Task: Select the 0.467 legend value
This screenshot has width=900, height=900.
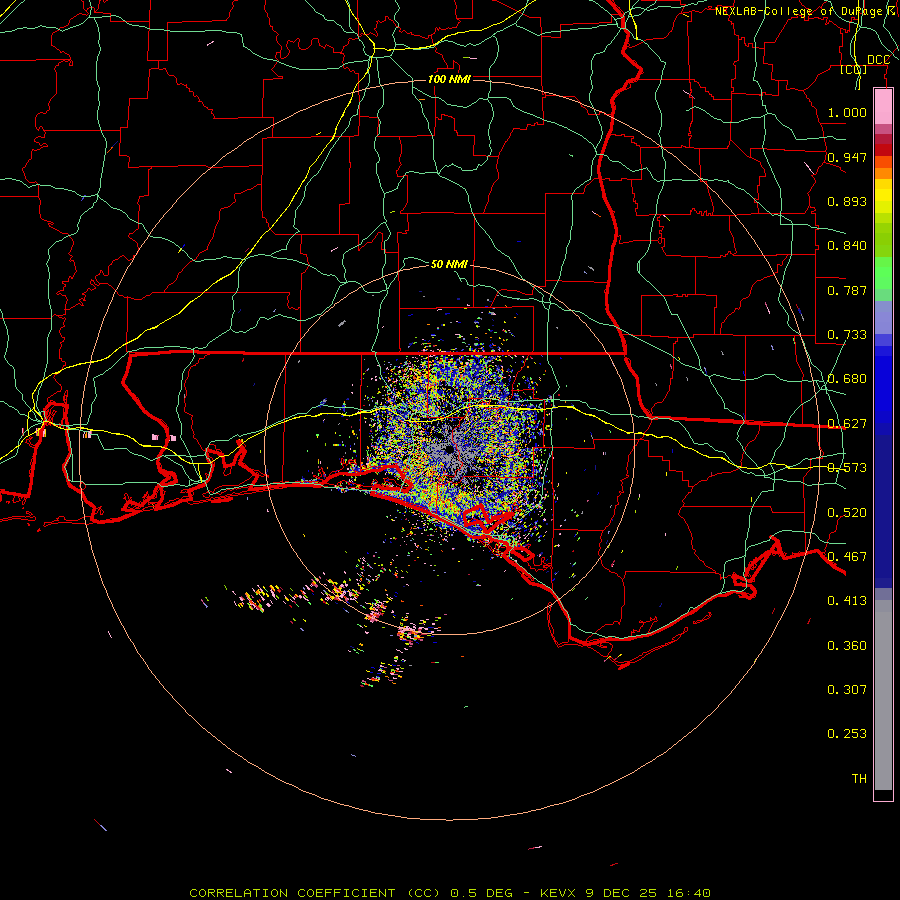Action: pyautogui.click(x=847, y=557)
